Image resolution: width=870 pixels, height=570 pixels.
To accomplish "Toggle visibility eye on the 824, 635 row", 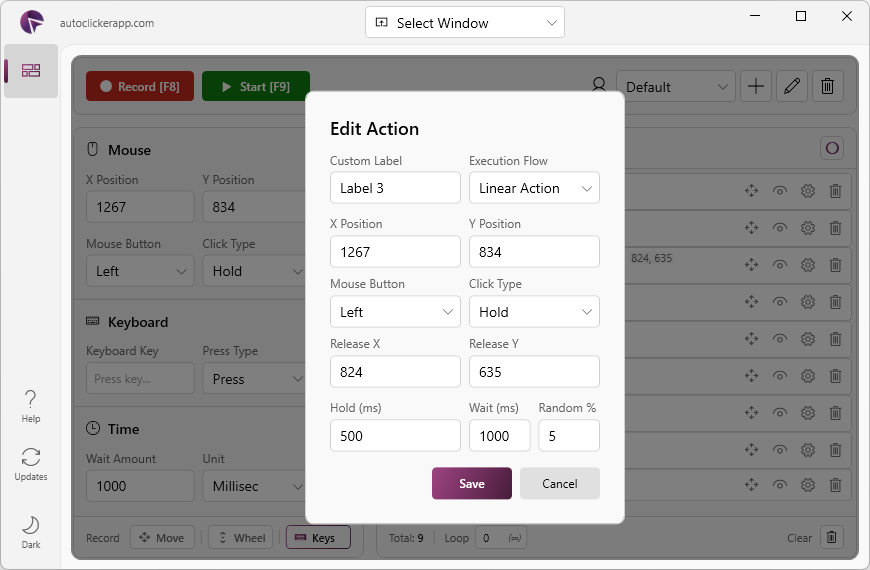I will tap(780, 265).
